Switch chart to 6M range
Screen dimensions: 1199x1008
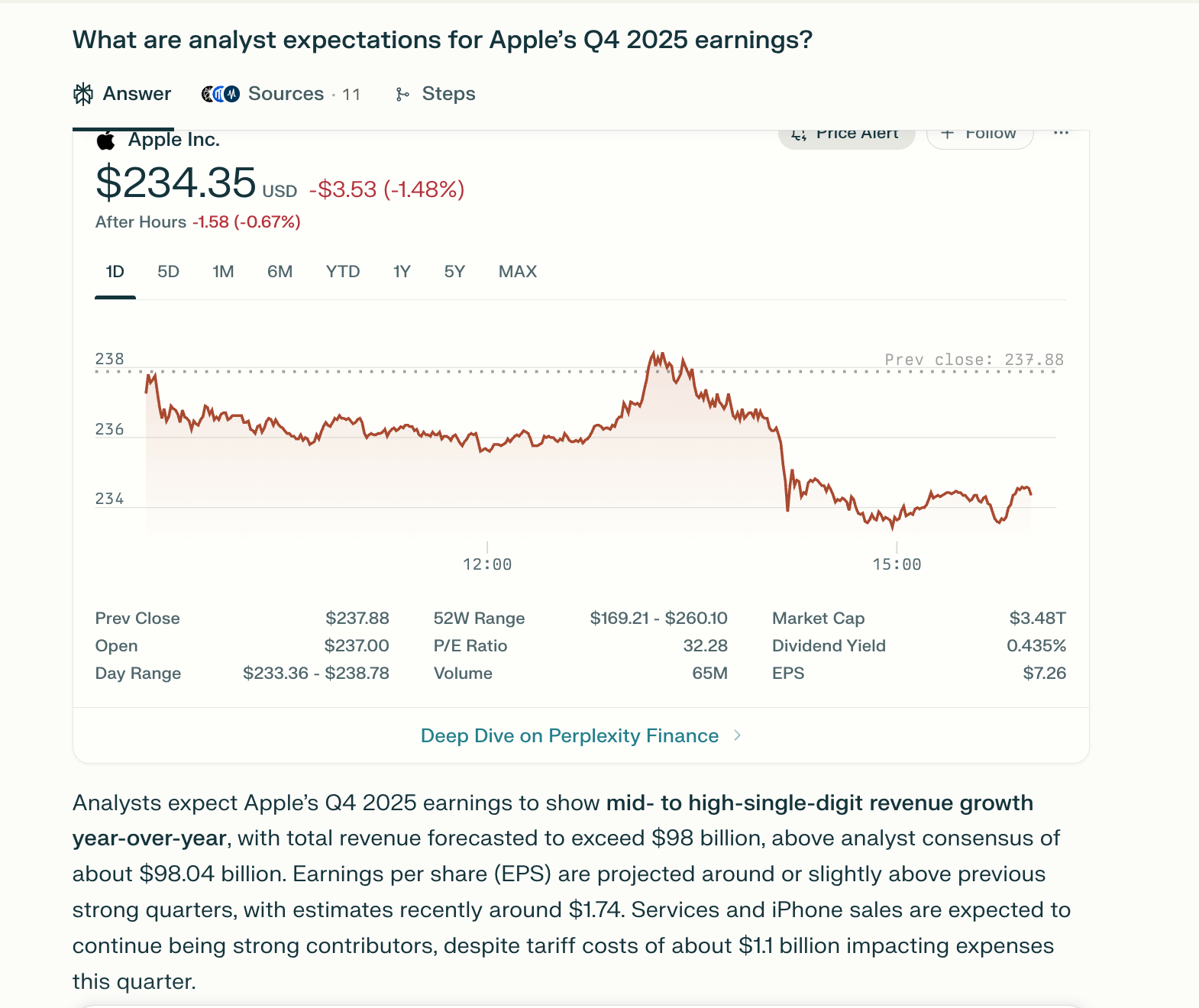(280, 272)
